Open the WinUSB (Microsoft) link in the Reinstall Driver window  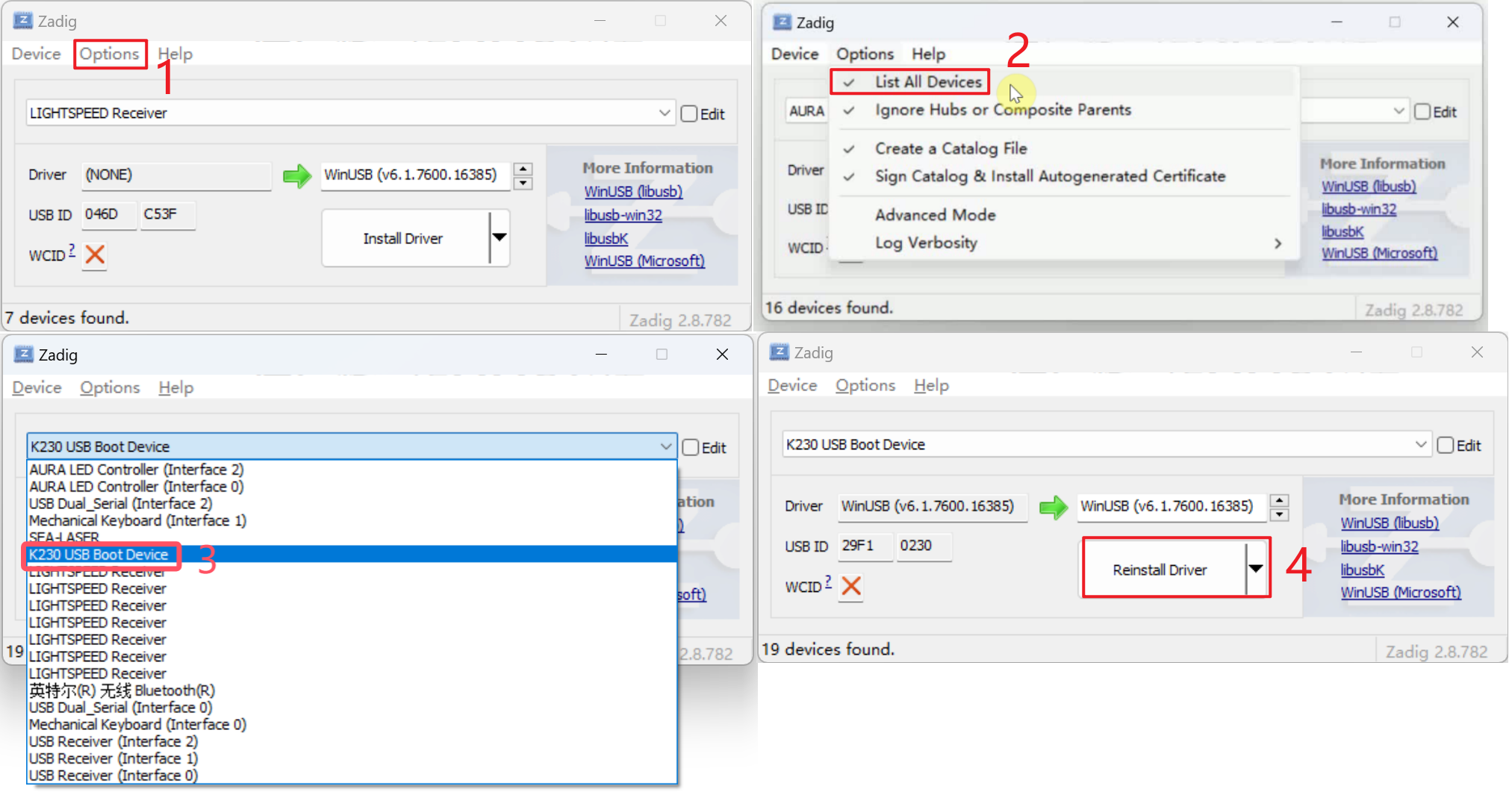pyautogui.click(x=1401, y=592)
